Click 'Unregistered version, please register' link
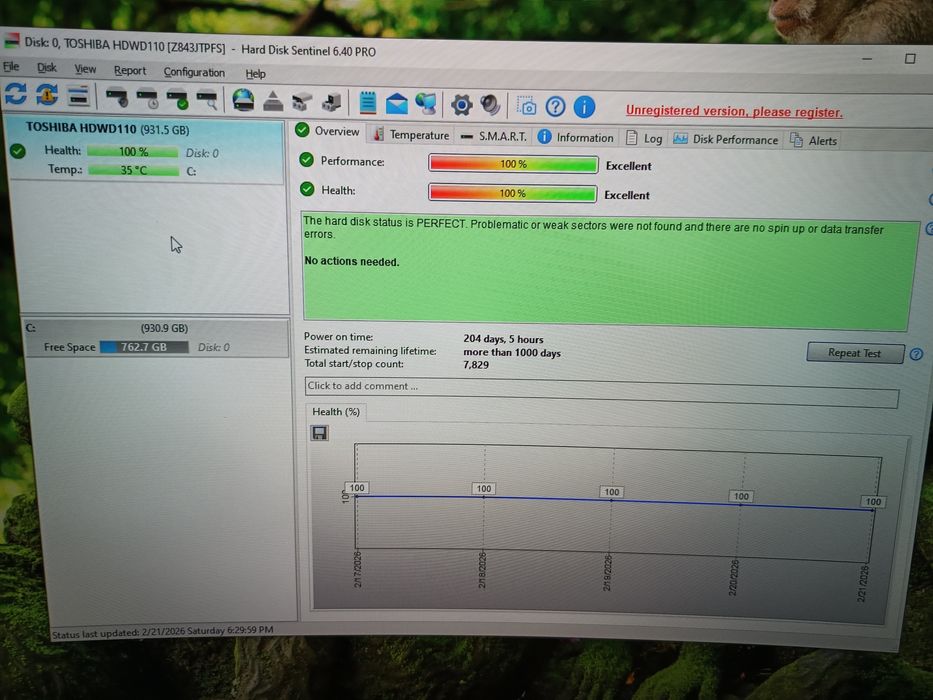933x700 pixels. coord(734,111)
